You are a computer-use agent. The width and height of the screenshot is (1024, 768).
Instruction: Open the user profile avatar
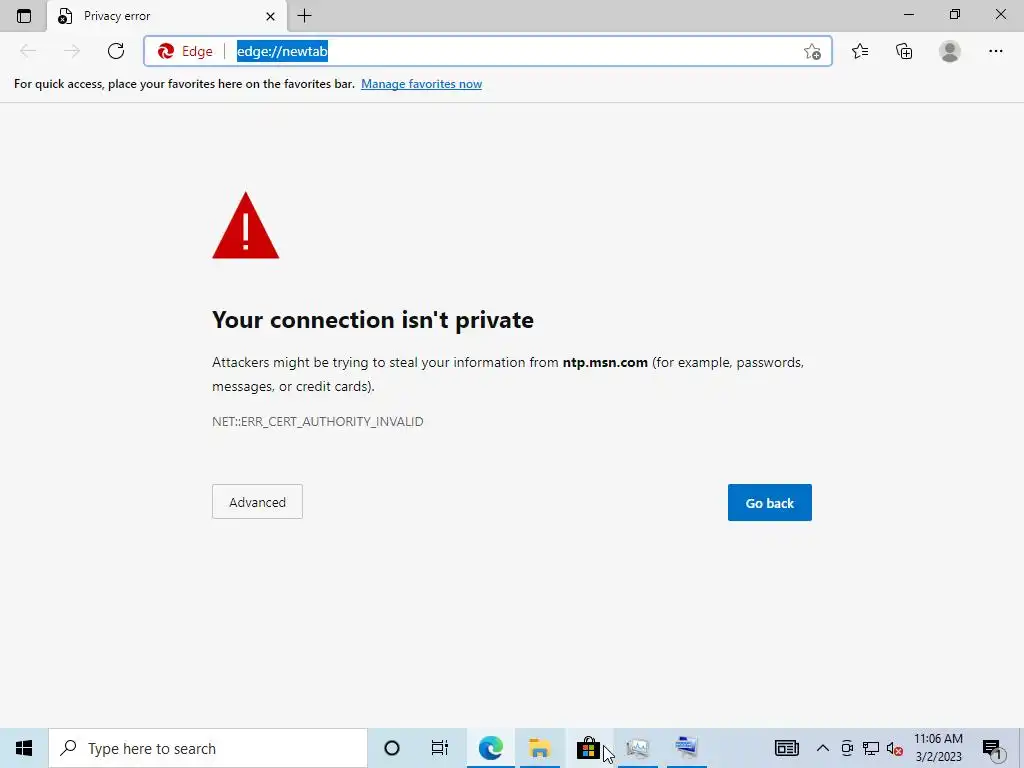tap(950, 51)
